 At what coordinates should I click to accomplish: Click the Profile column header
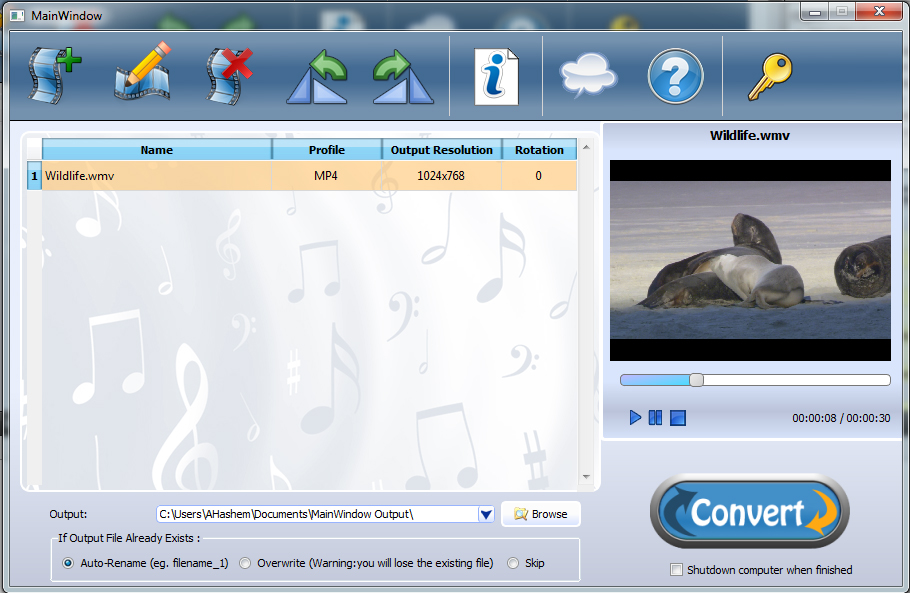pos(327,150)
